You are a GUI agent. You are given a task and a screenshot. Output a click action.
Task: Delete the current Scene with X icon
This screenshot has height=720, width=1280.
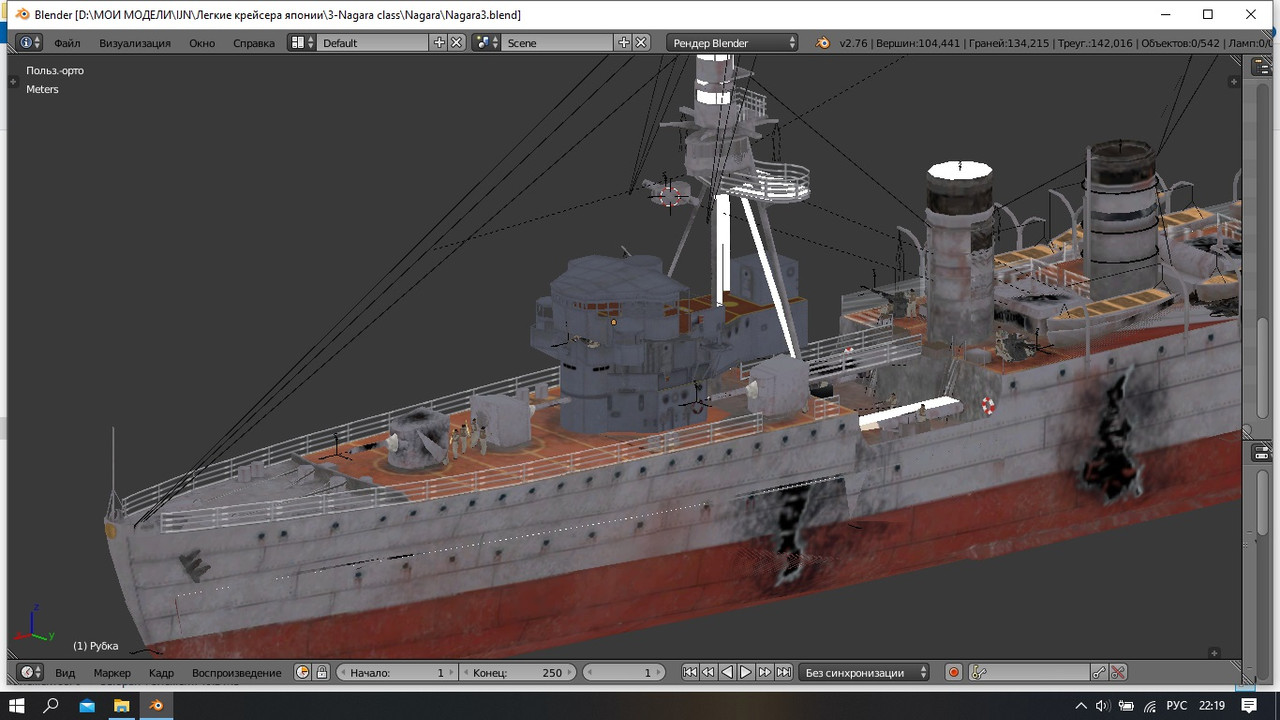pyautogui.click(x=641, y=43)
